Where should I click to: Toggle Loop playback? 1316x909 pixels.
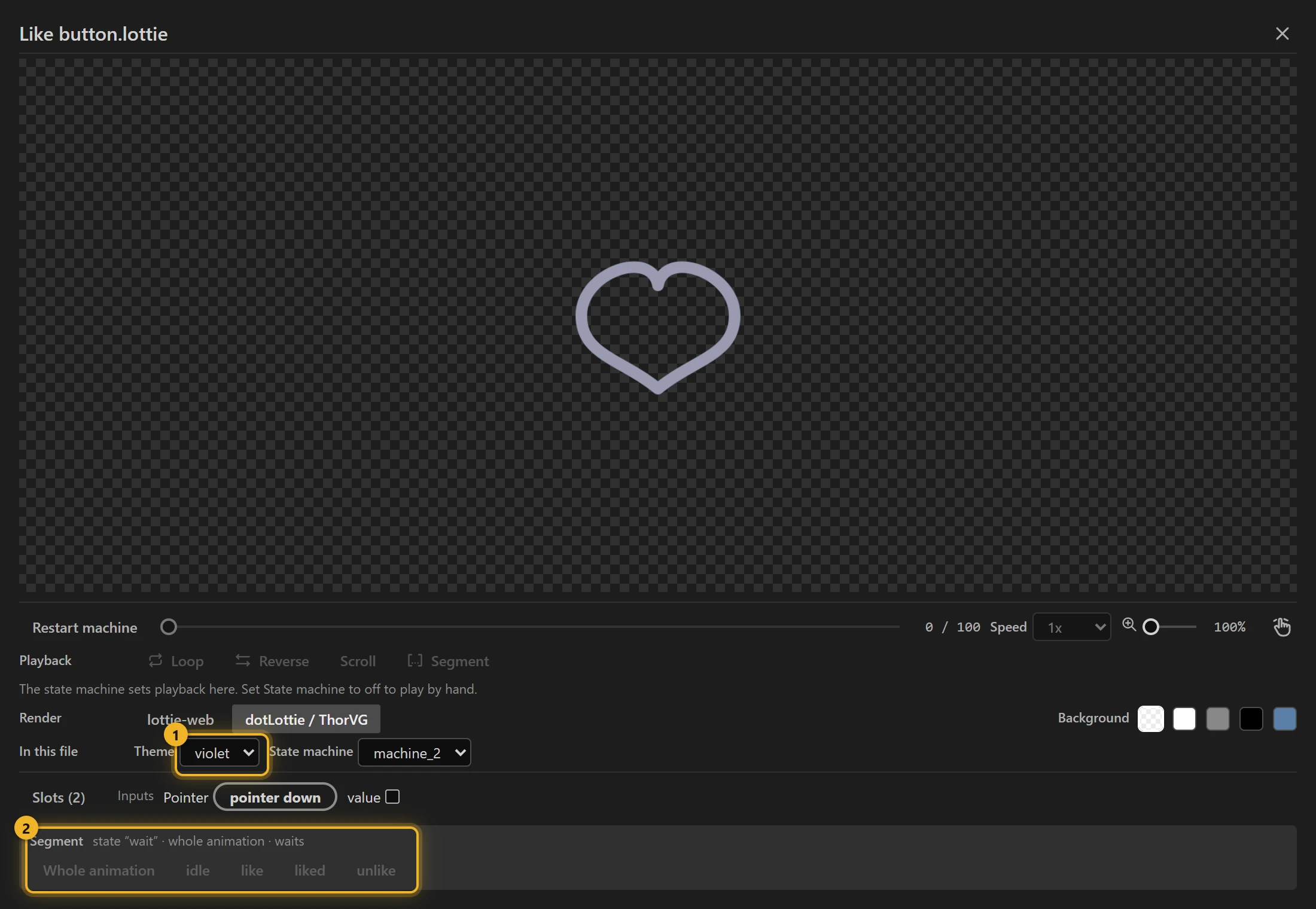click(176, 661)
